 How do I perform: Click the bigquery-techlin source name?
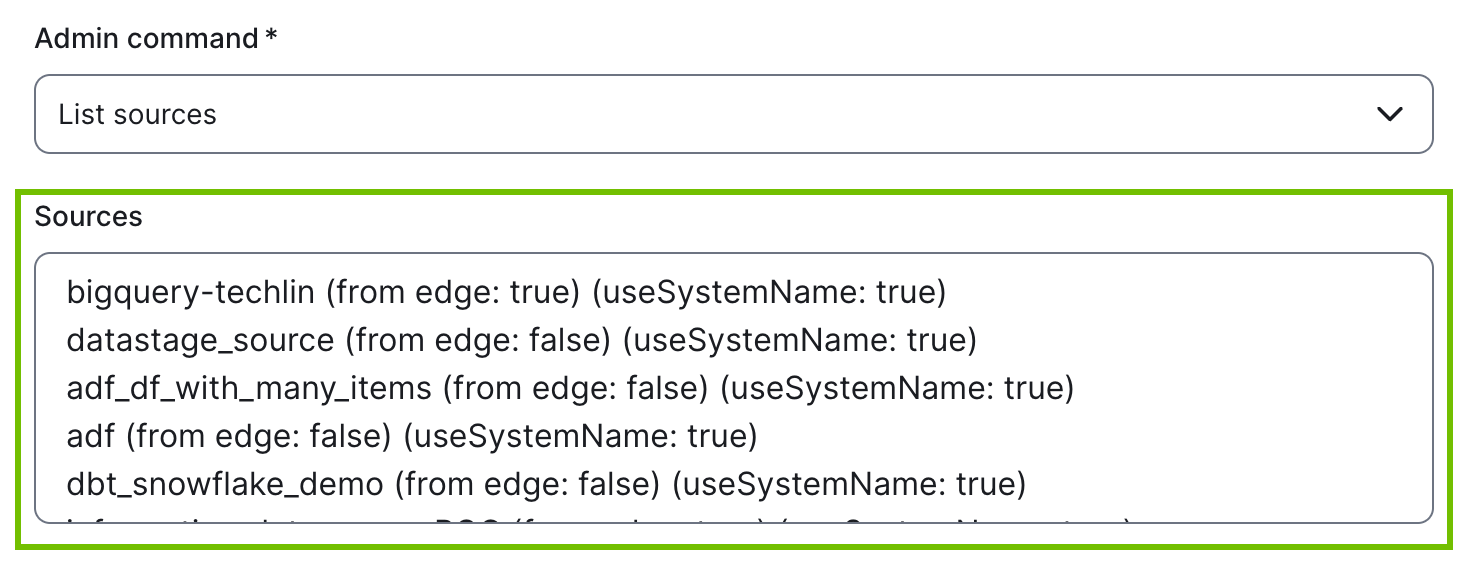pyautogui.click(x=191, y=293)
